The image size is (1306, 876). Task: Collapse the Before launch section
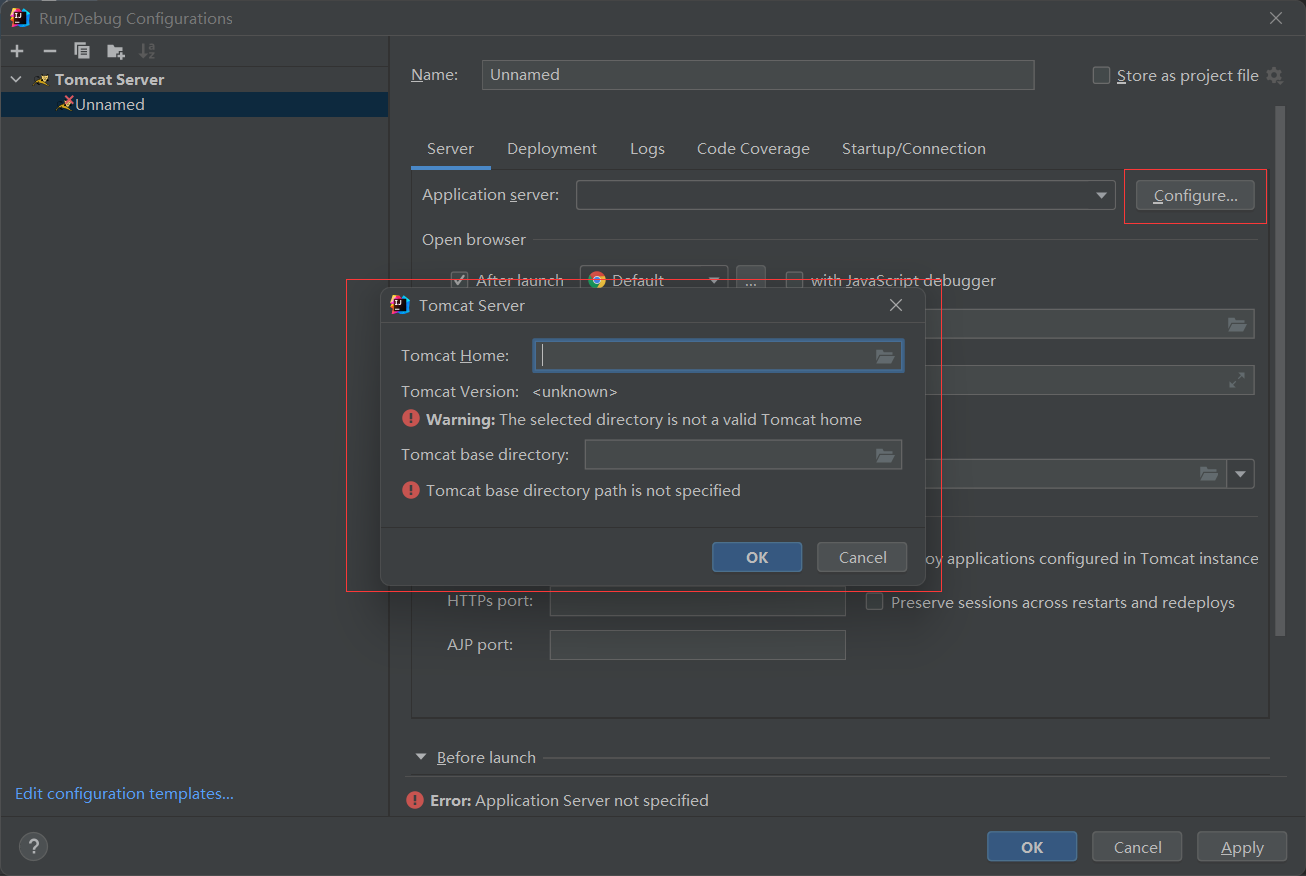421,757
